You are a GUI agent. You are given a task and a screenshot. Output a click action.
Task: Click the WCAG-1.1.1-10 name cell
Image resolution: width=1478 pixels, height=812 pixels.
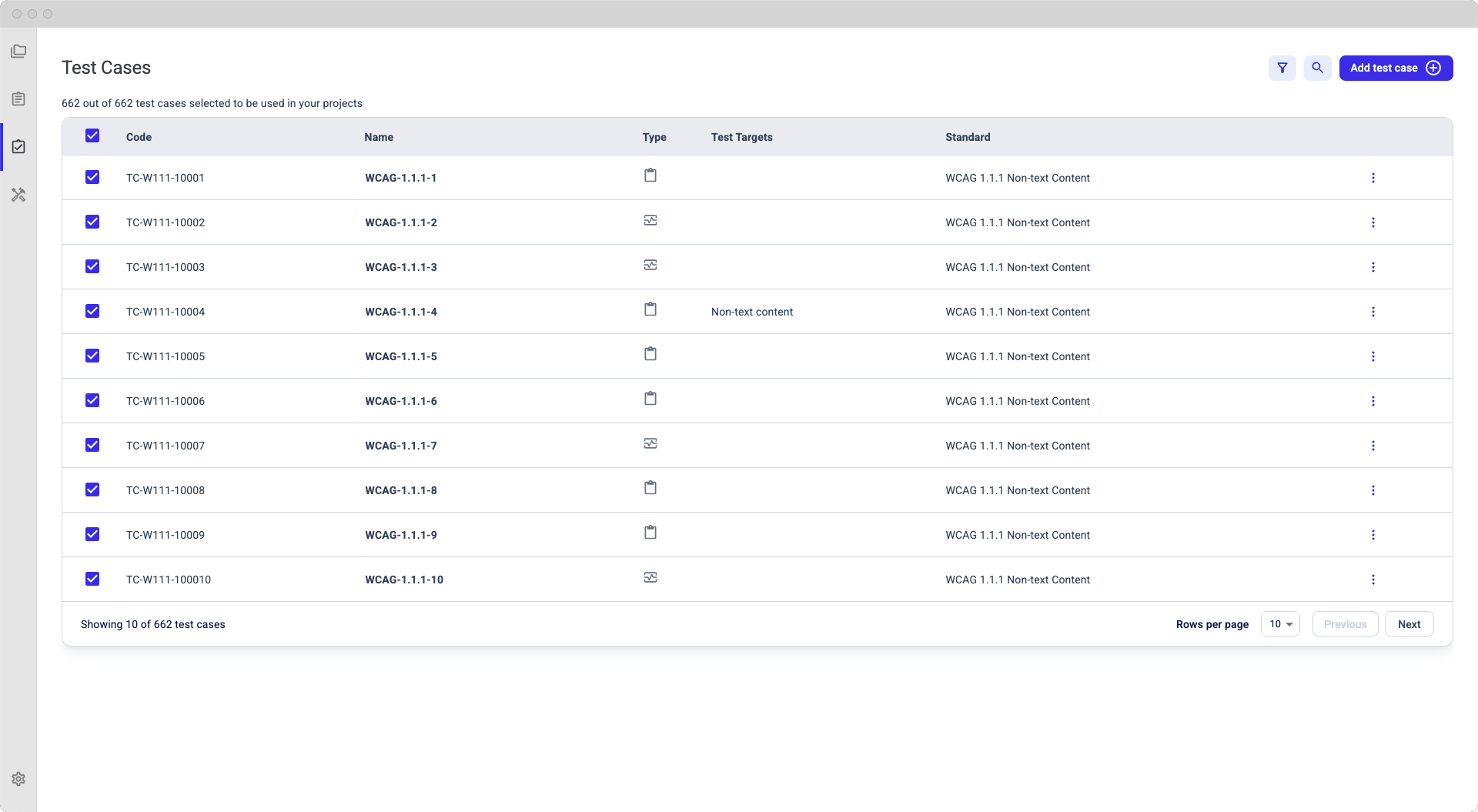pos(404,580)
